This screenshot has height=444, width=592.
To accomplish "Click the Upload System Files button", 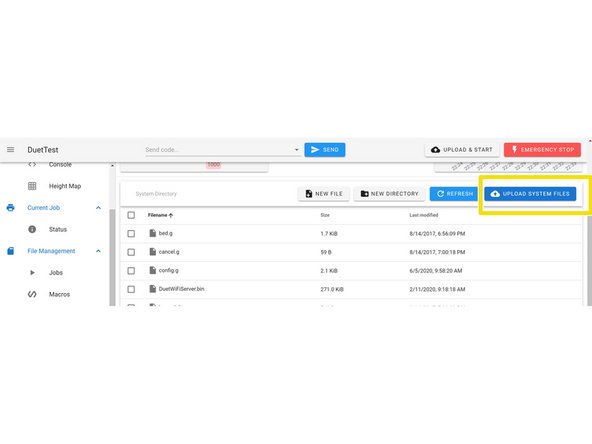I will [530, 194].
